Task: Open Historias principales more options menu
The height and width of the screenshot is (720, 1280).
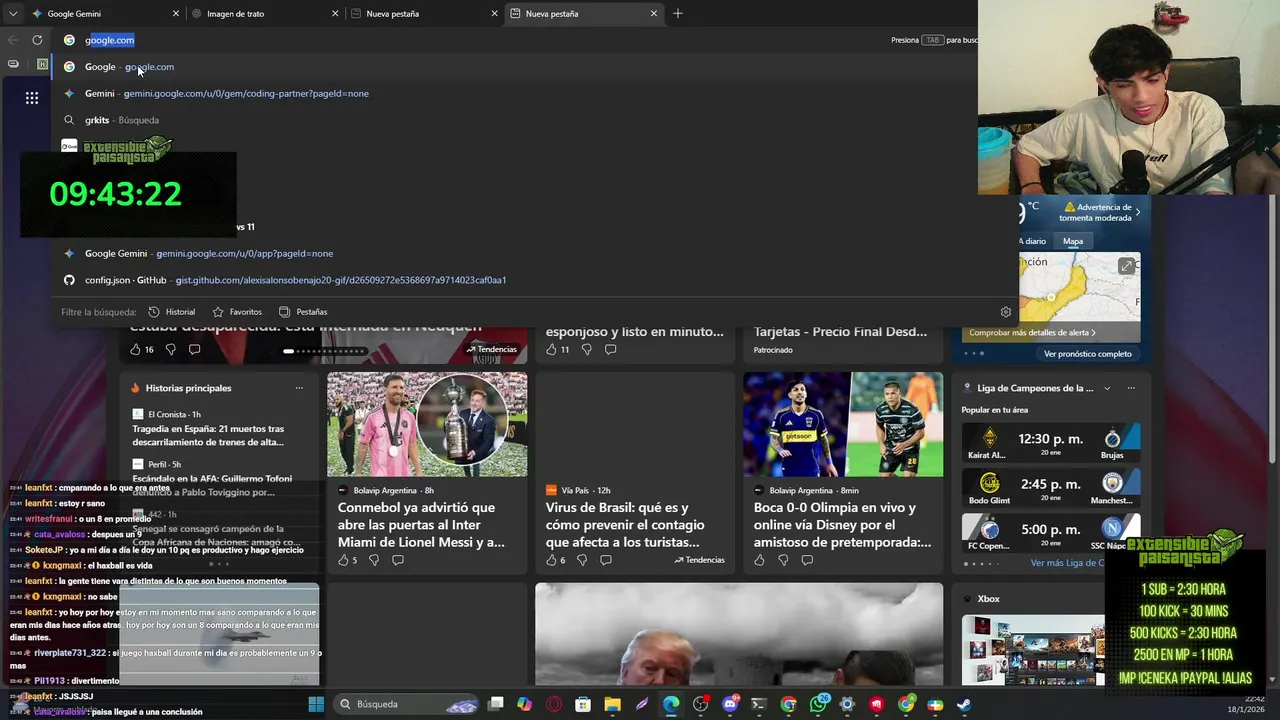Action: 299,388
